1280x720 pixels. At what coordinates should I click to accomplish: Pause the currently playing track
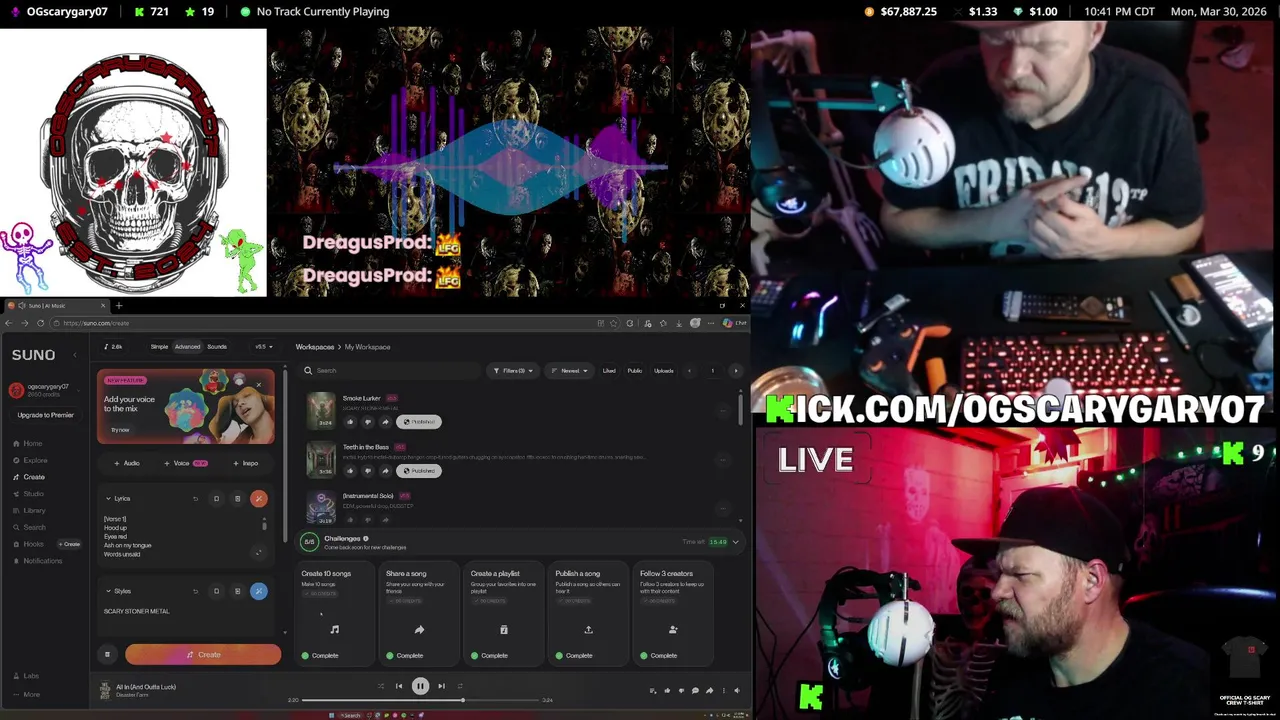tap(420, 686)
